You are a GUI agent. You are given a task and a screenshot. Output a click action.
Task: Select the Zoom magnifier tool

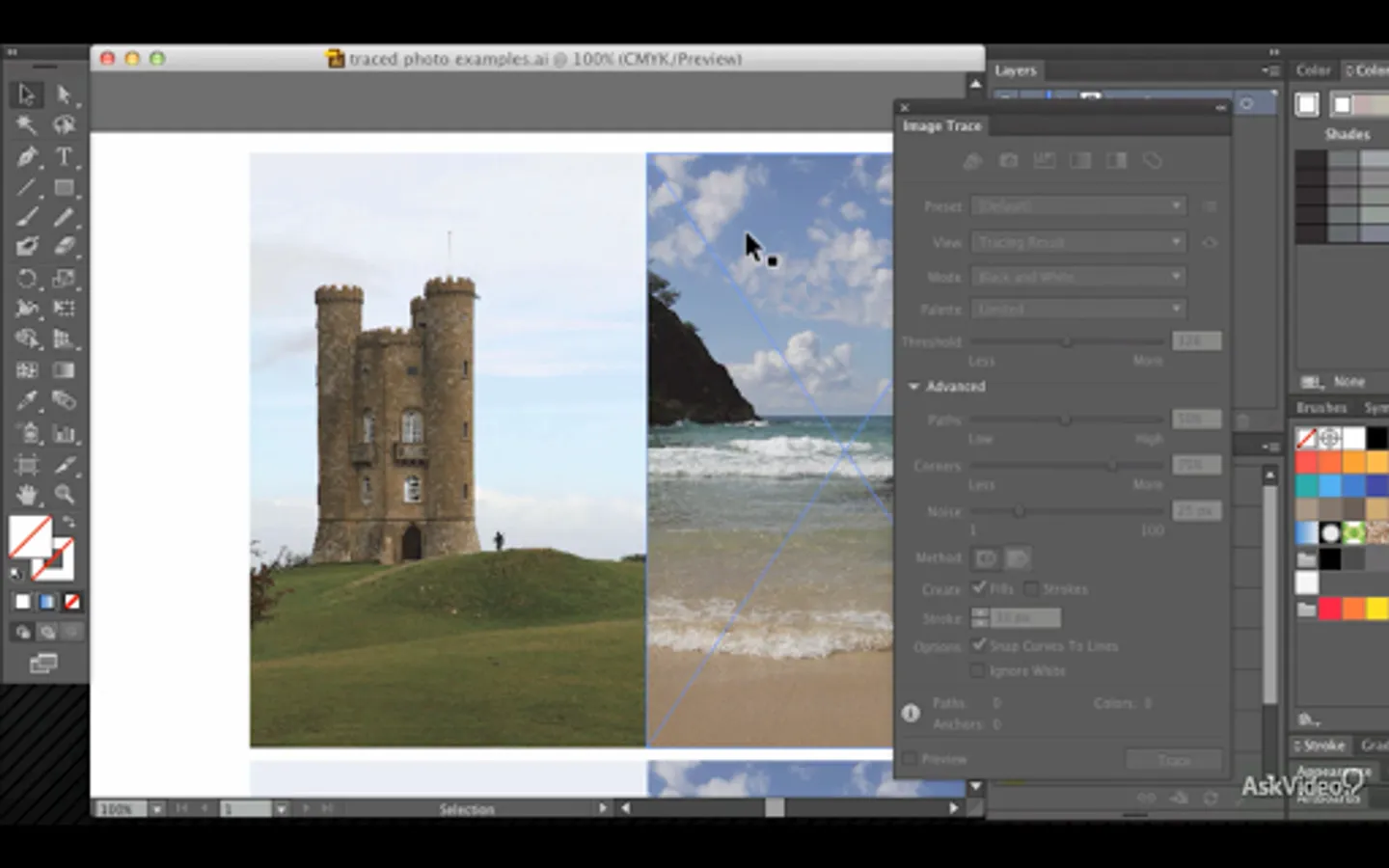coord(64,495)
